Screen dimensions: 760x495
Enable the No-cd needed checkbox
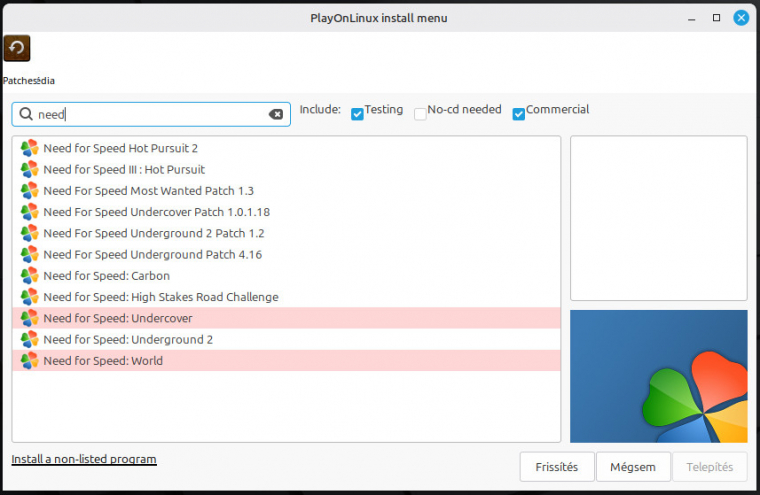click(420, 114)
